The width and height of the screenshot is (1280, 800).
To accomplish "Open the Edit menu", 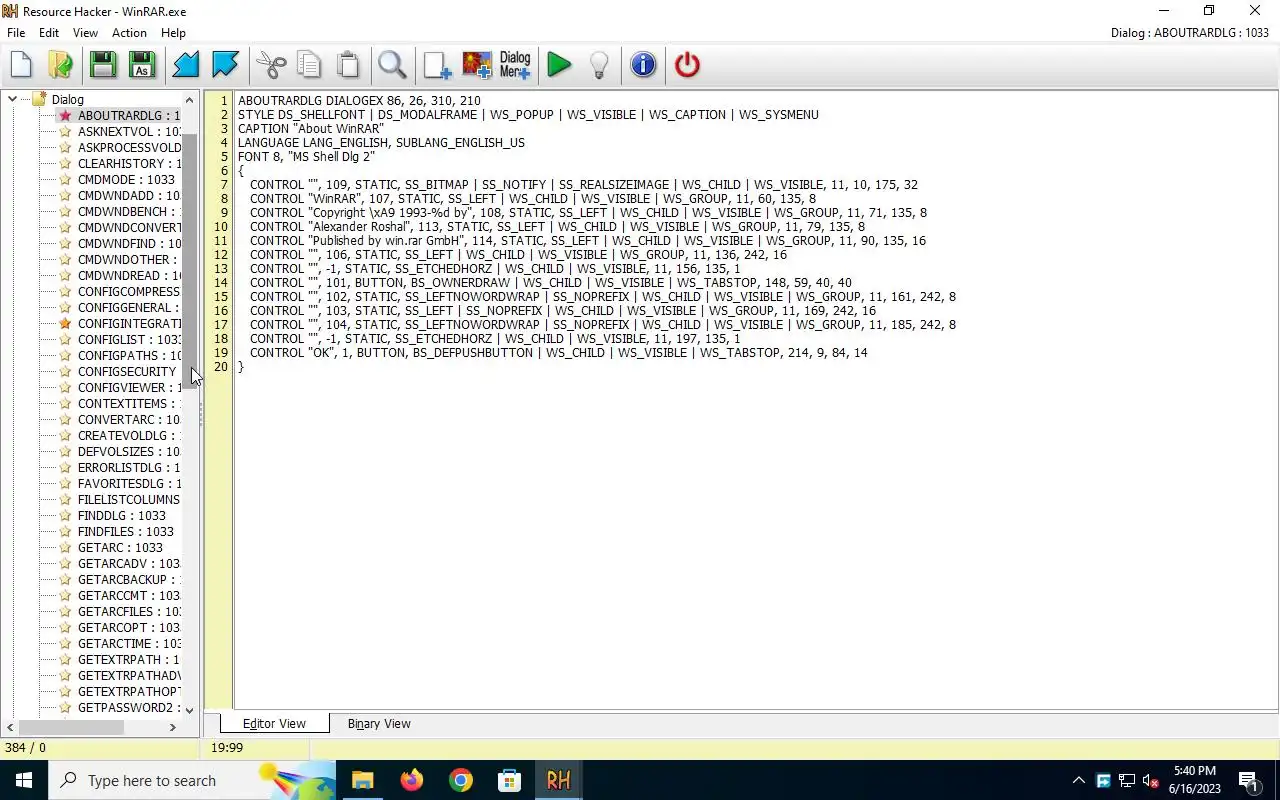I will tap(49, 33).
